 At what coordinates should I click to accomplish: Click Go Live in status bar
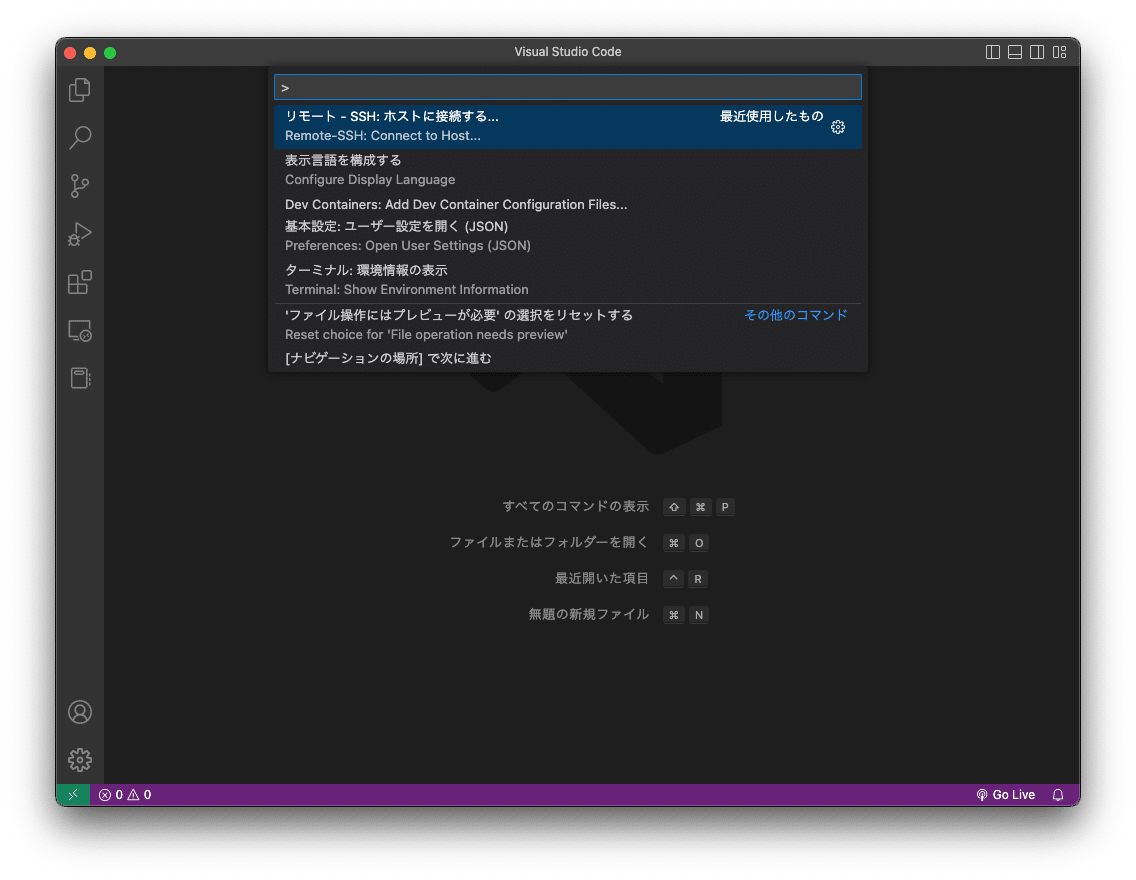coord(1005,795)
